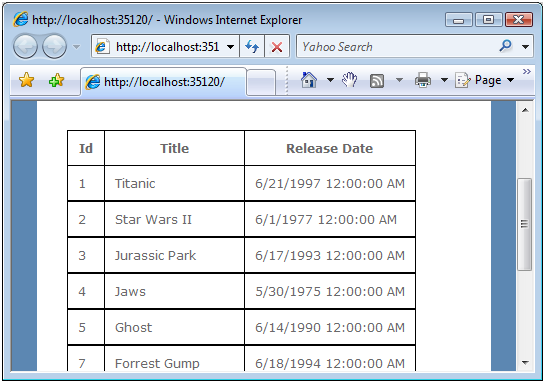Image resolution: width=545 pixels, height=383 pixels.
Task: Click the hand icon in command bar
Action: pos(349,80)
